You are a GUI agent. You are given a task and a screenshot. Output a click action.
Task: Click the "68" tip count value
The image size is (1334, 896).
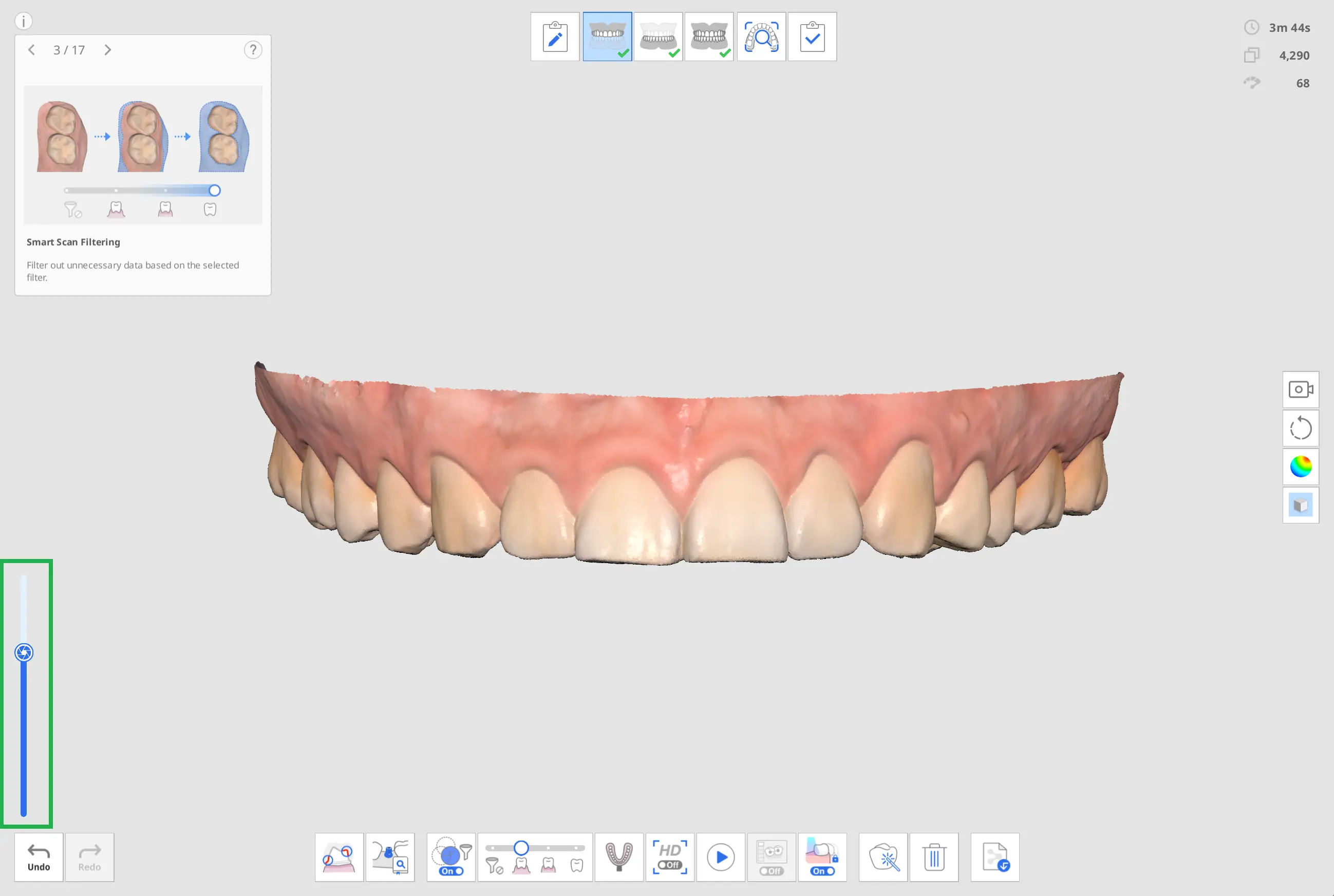[x=1303, y=83]
